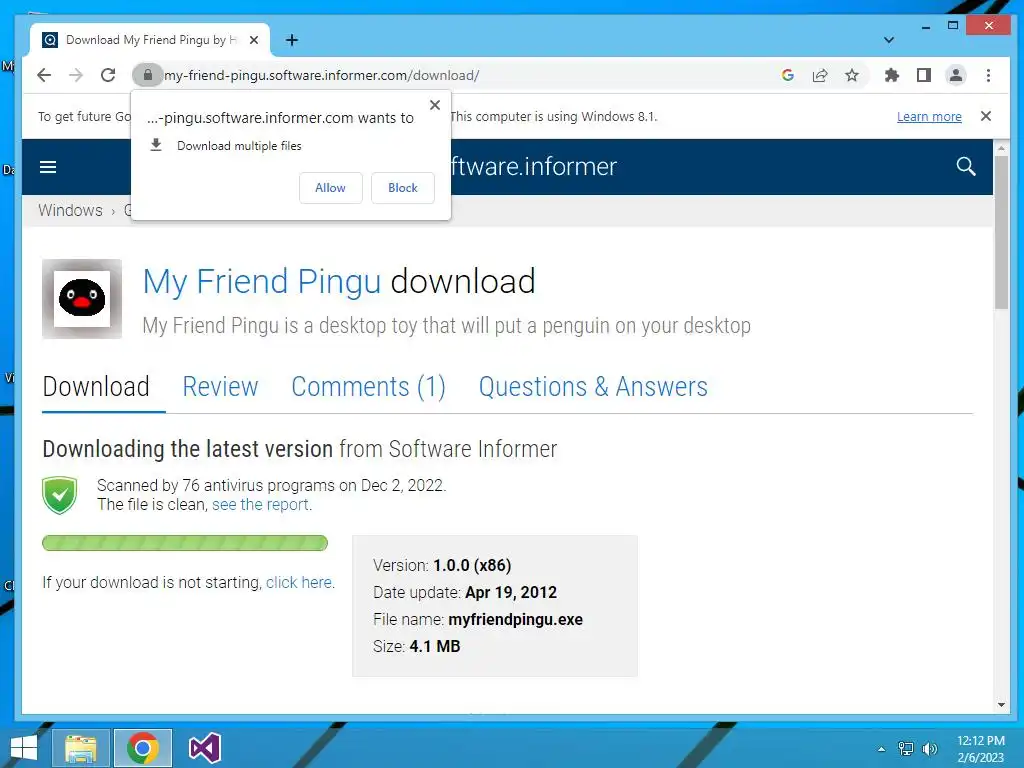
Task: Close the download permission popup
Action: 435,104
